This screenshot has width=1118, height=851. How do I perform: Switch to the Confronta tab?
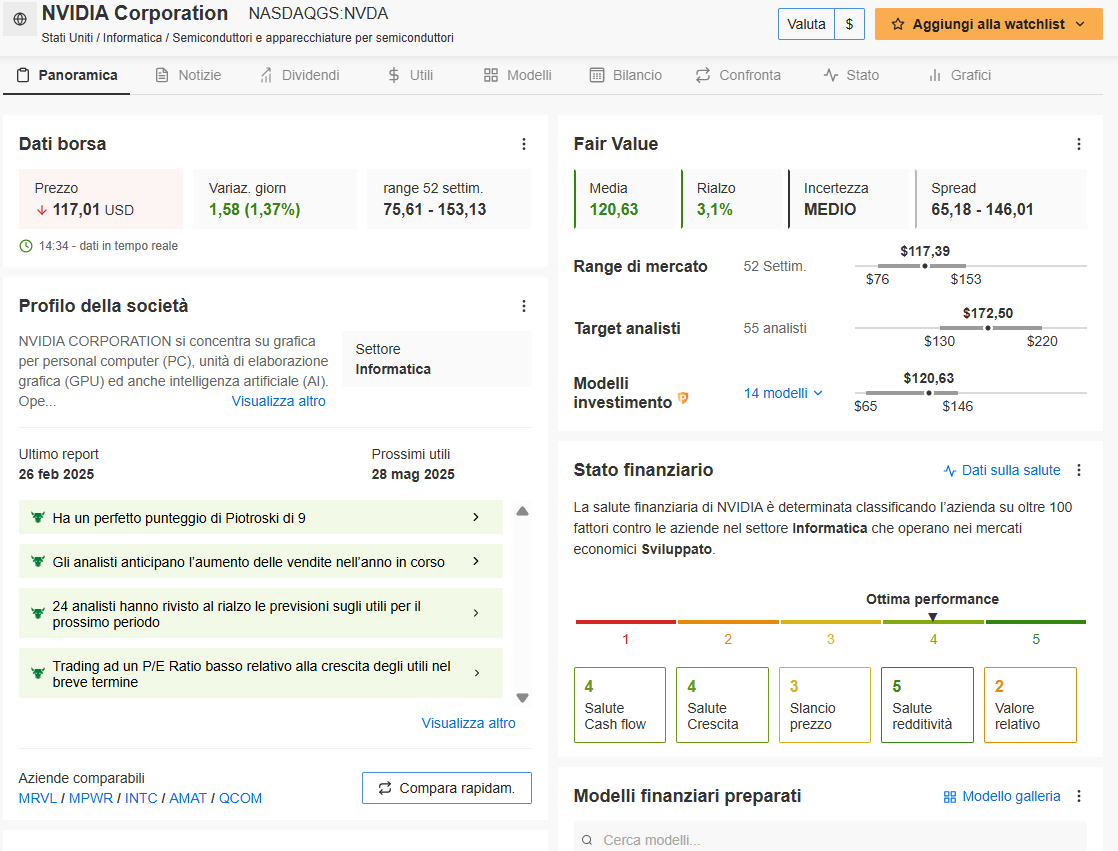pos(738,76)
